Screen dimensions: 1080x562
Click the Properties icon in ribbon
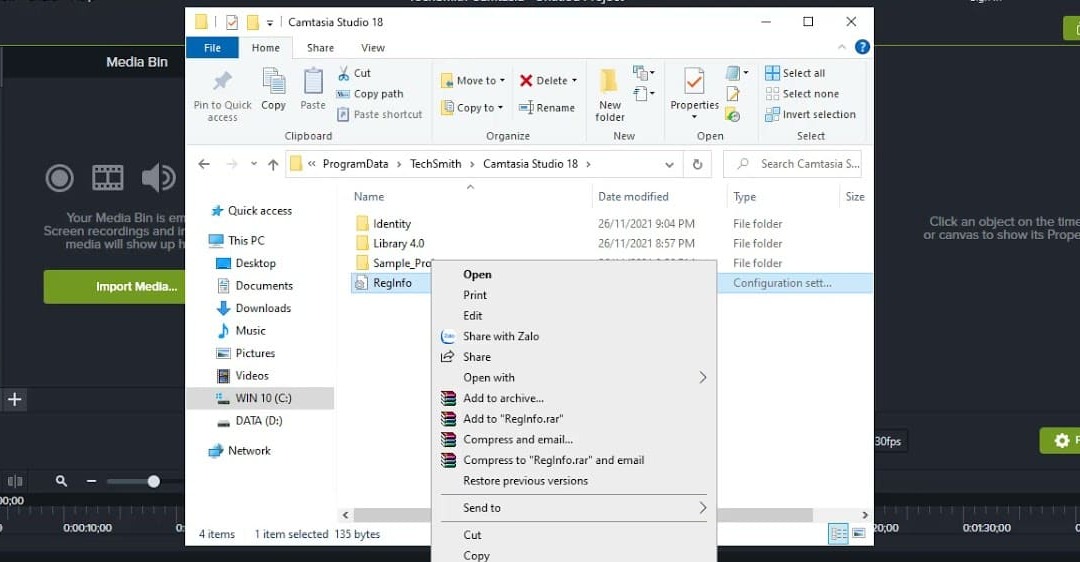coord(694,81)
